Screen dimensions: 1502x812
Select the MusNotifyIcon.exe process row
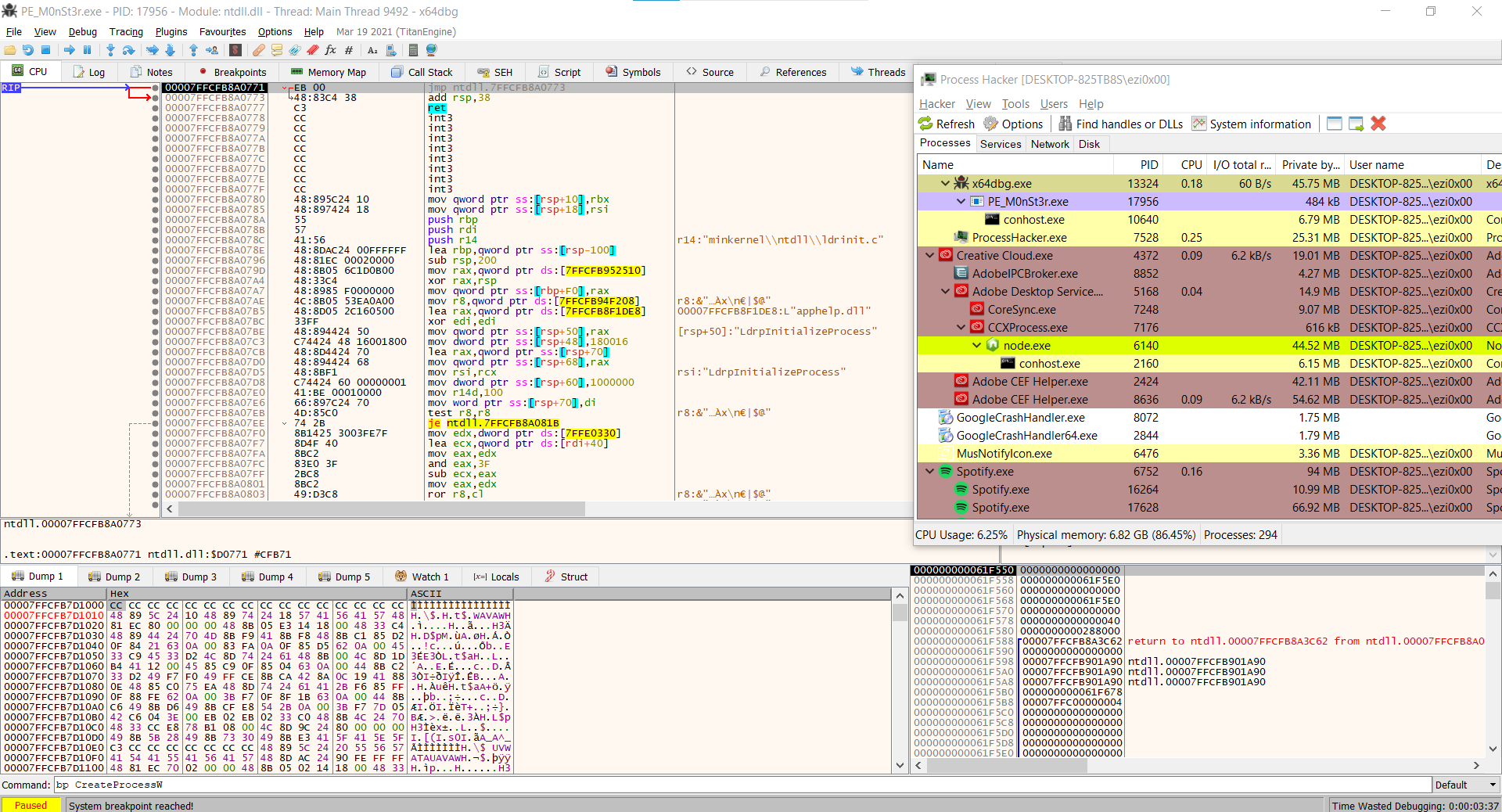tap(1209, 453)
